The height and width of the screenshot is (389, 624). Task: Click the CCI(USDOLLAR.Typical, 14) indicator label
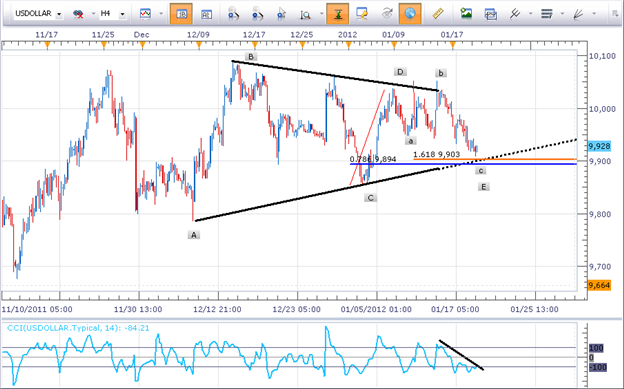(x=78, y=328)
